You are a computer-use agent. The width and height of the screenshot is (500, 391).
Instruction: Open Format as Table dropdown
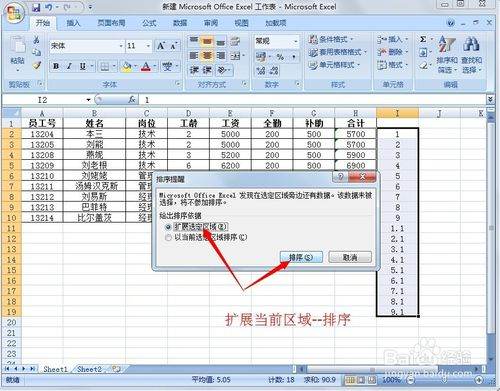(337, 52)
